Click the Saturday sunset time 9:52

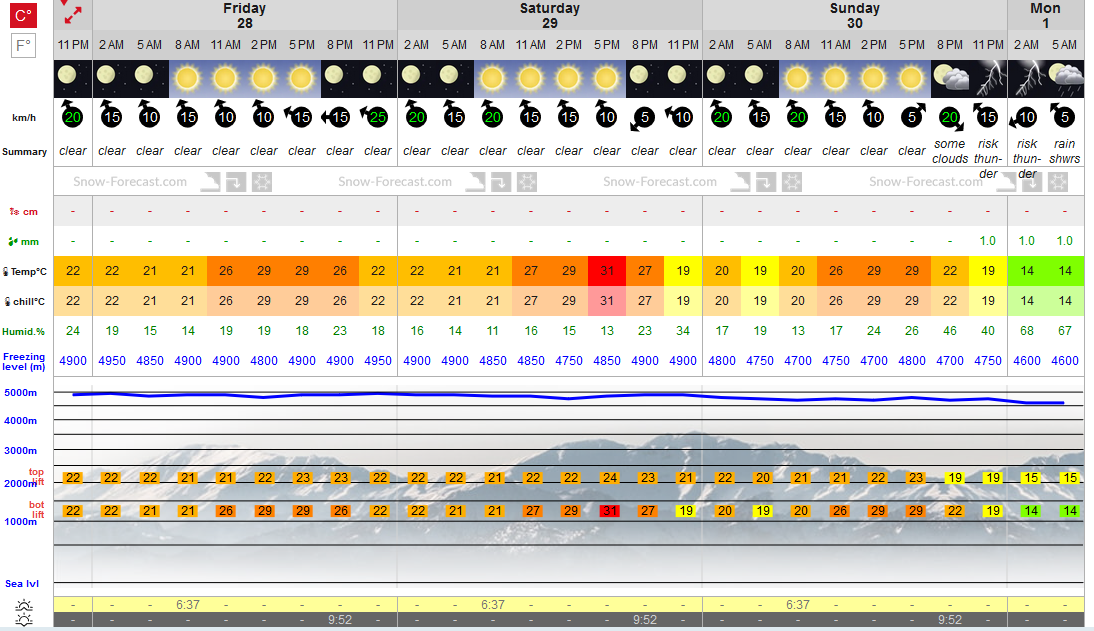(x=645, y=620)
